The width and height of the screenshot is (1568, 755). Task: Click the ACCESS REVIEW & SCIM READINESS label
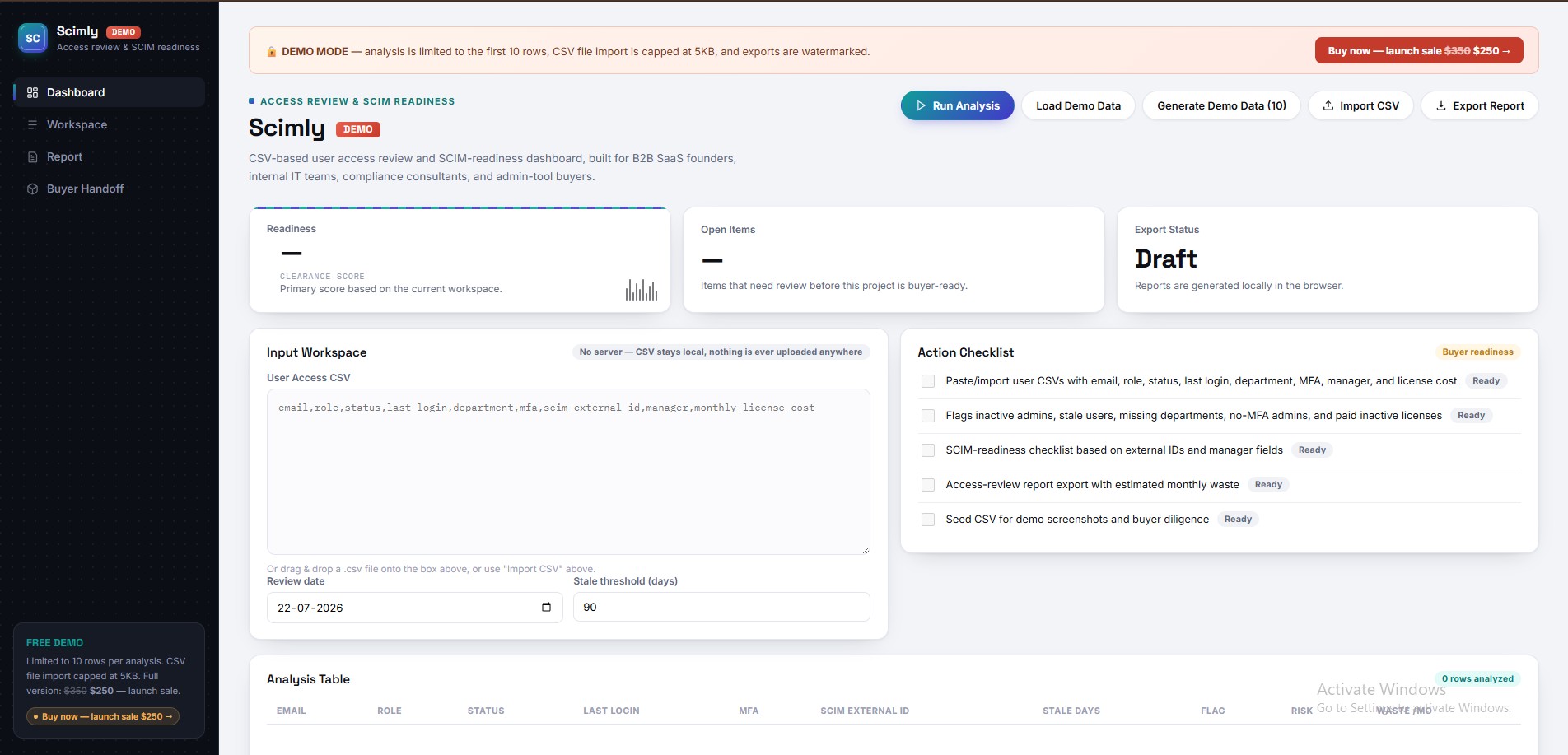click(x=357, y=101)
